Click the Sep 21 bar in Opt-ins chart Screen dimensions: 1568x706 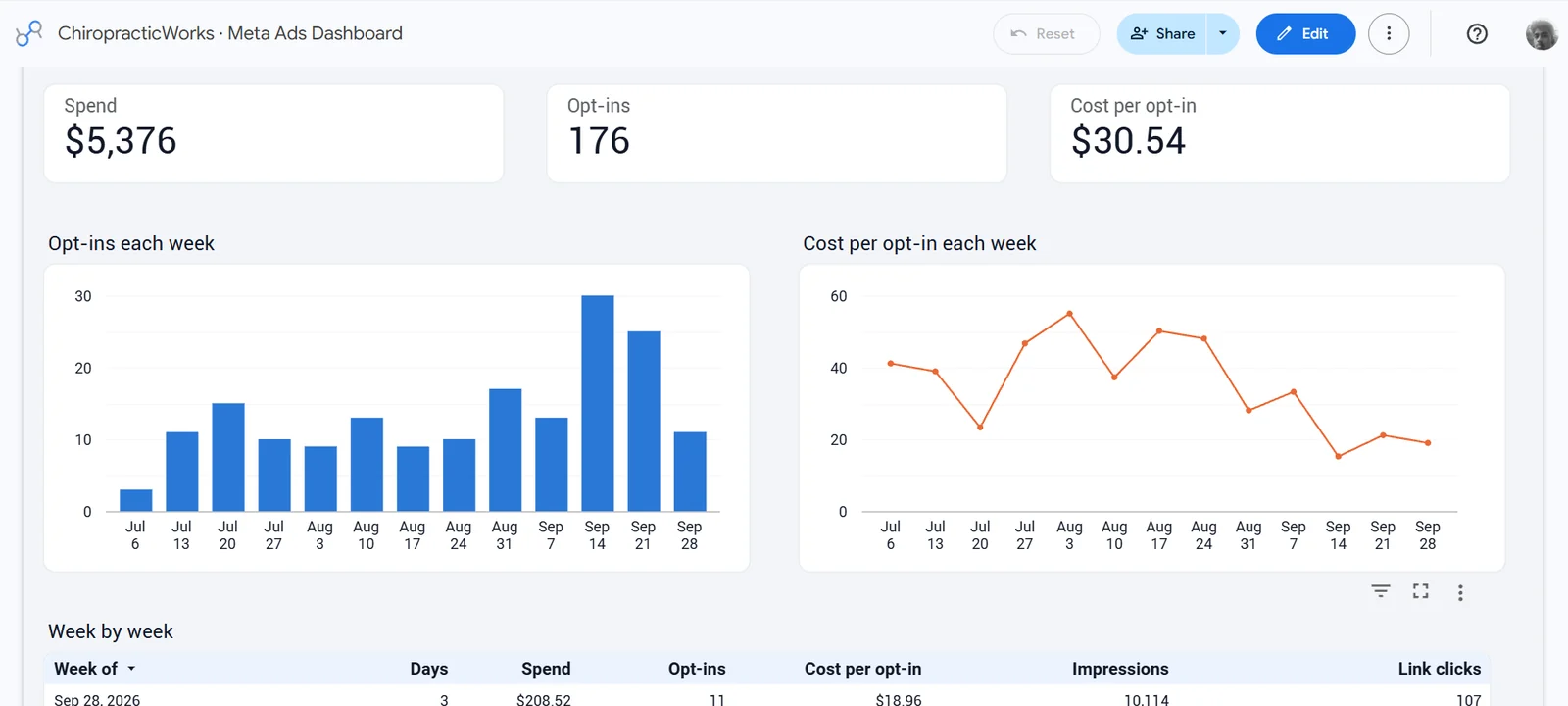644,422
